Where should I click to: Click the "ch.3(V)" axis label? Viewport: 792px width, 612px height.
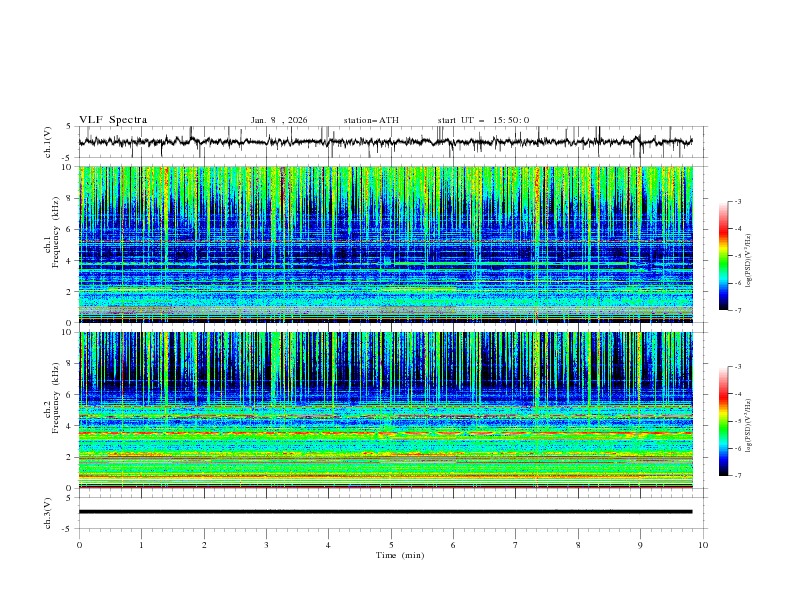[x=48, y=513]
